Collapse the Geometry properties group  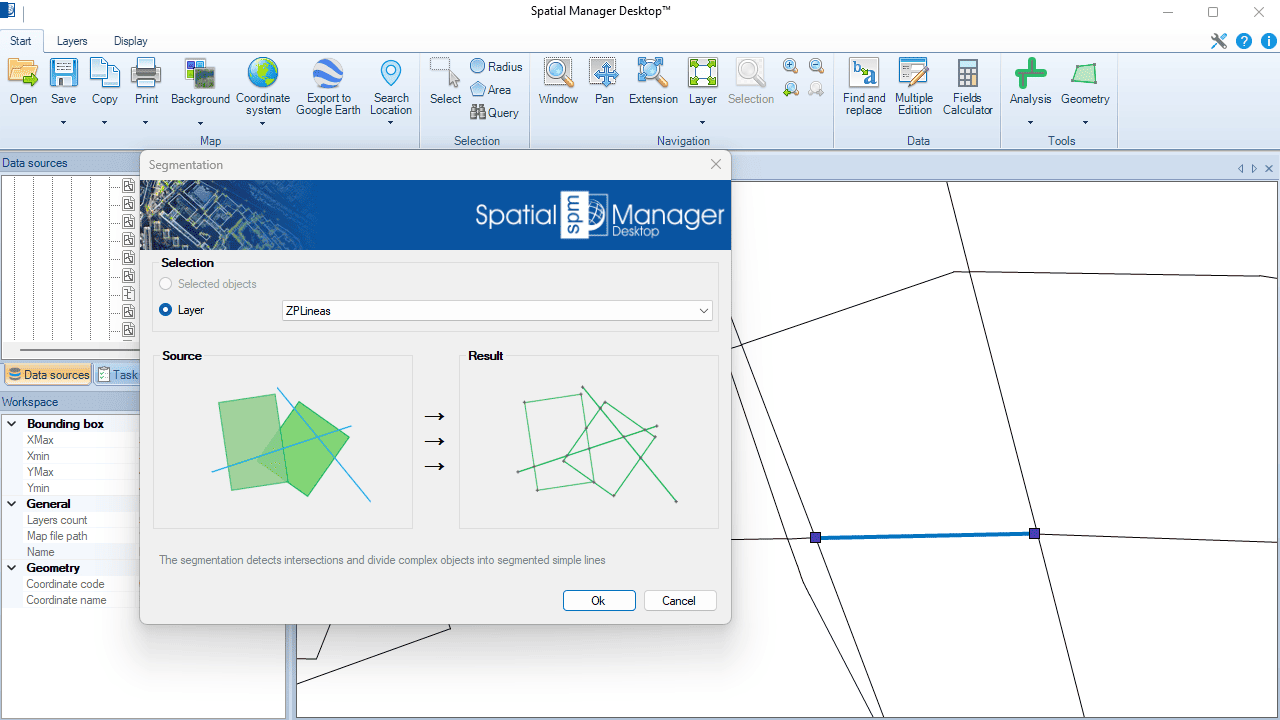click(x=12, y=568)
